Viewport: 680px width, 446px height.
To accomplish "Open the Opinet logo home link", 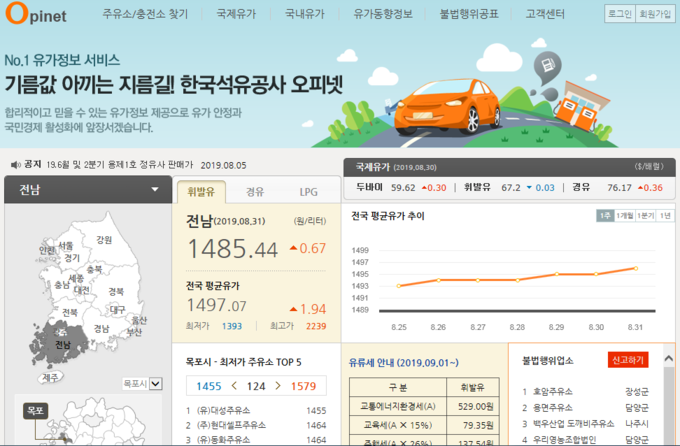I will 36,13.
